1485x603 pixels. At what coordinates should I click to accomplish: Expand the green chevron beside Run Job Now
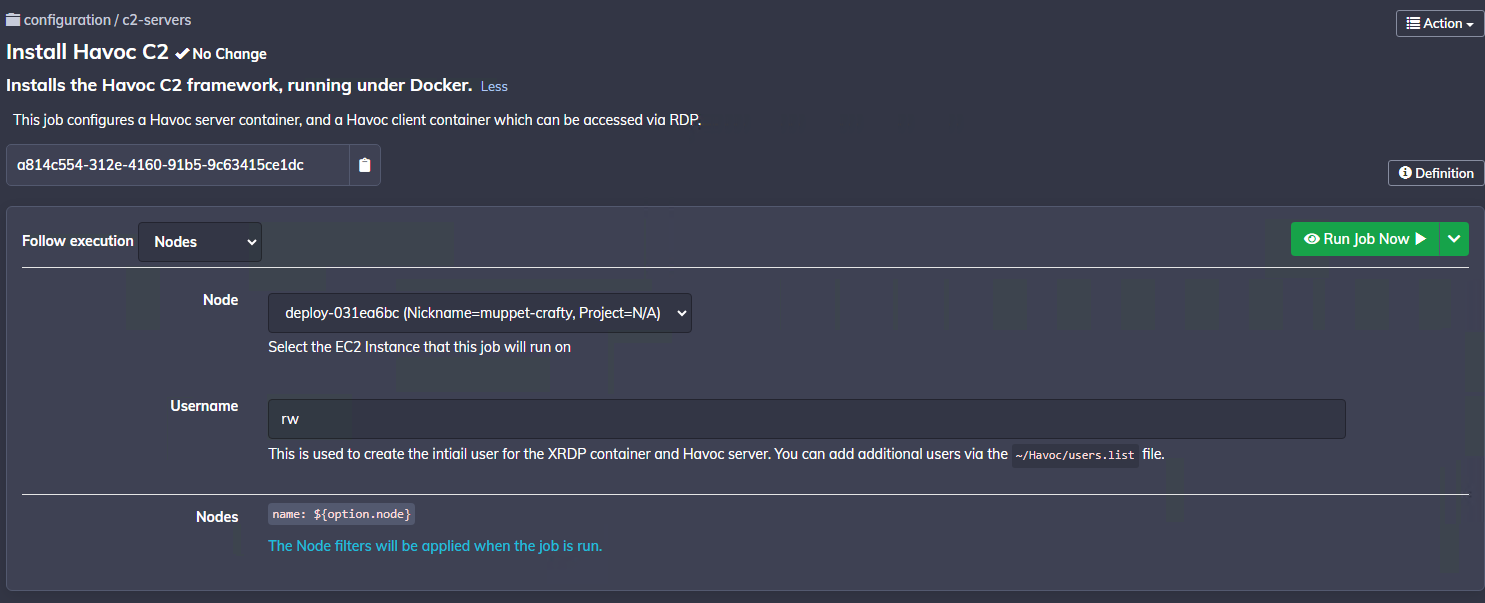[x=1454, y=239]
